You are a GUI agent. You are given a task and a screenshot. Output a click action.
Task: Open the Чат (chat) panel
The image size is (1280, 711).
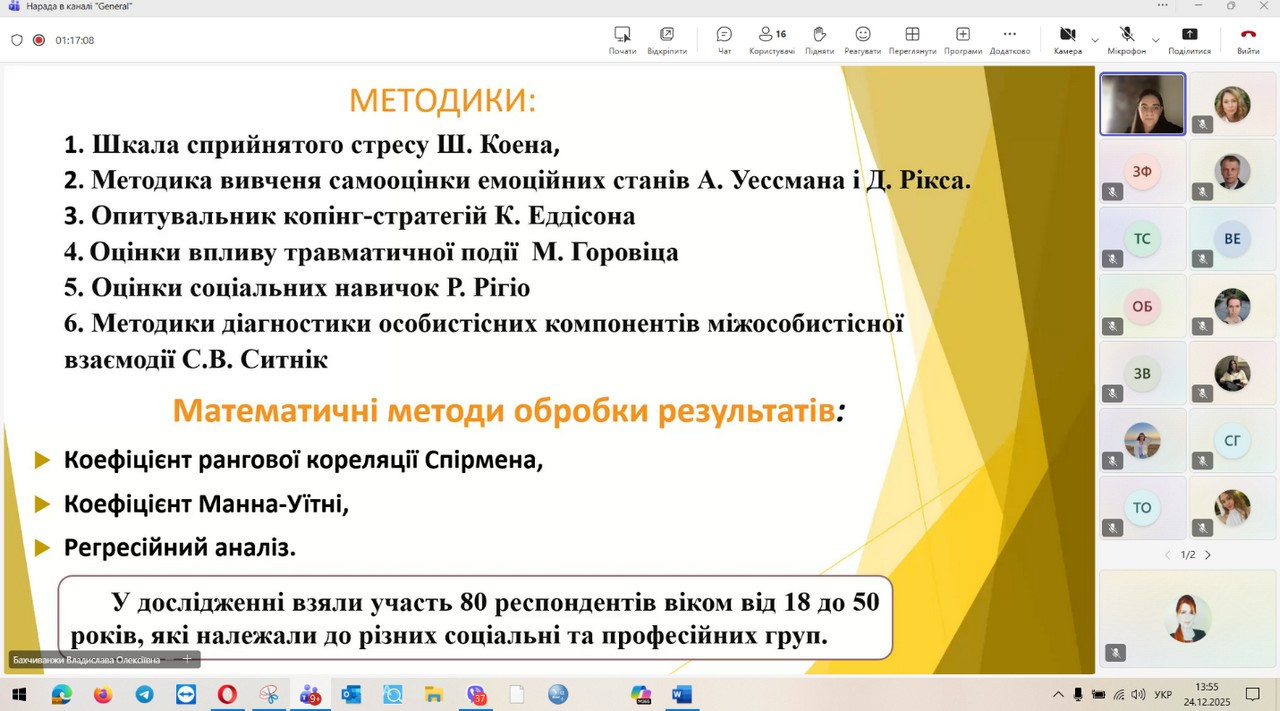(x=724, y=39)
